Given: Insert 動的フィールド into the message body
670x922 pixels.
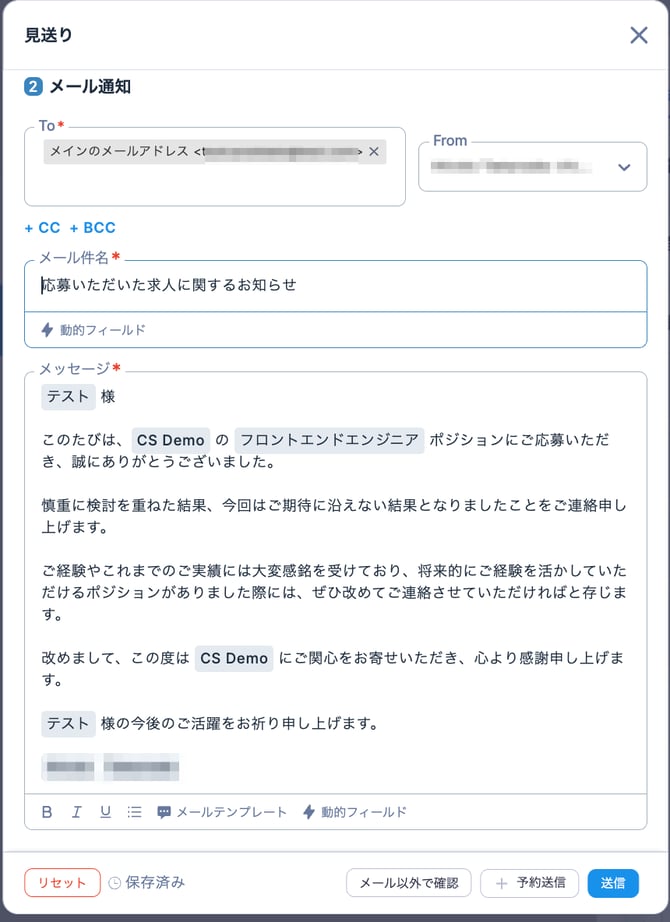Looking at the screenshot, I should point(354,812).
